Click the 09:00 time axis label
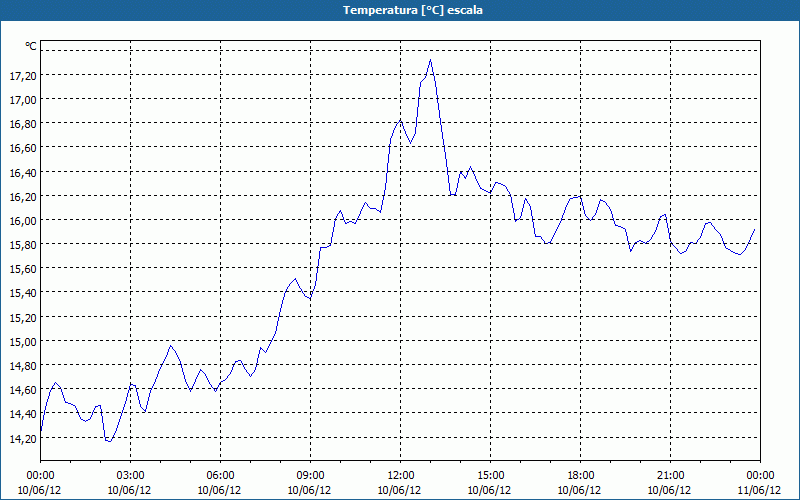 tap(310, 476)
